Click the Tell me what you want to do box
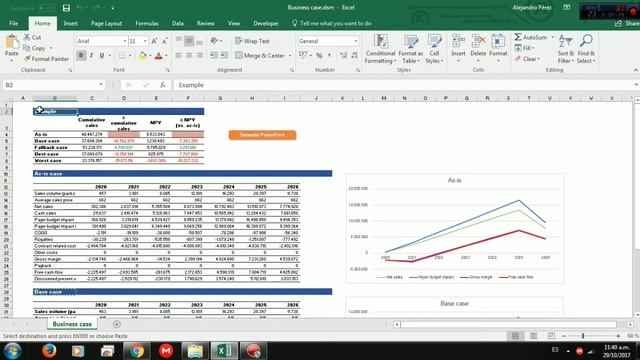Image resolution: width=640 pixels, height=360 pixels. pos(331,23)
